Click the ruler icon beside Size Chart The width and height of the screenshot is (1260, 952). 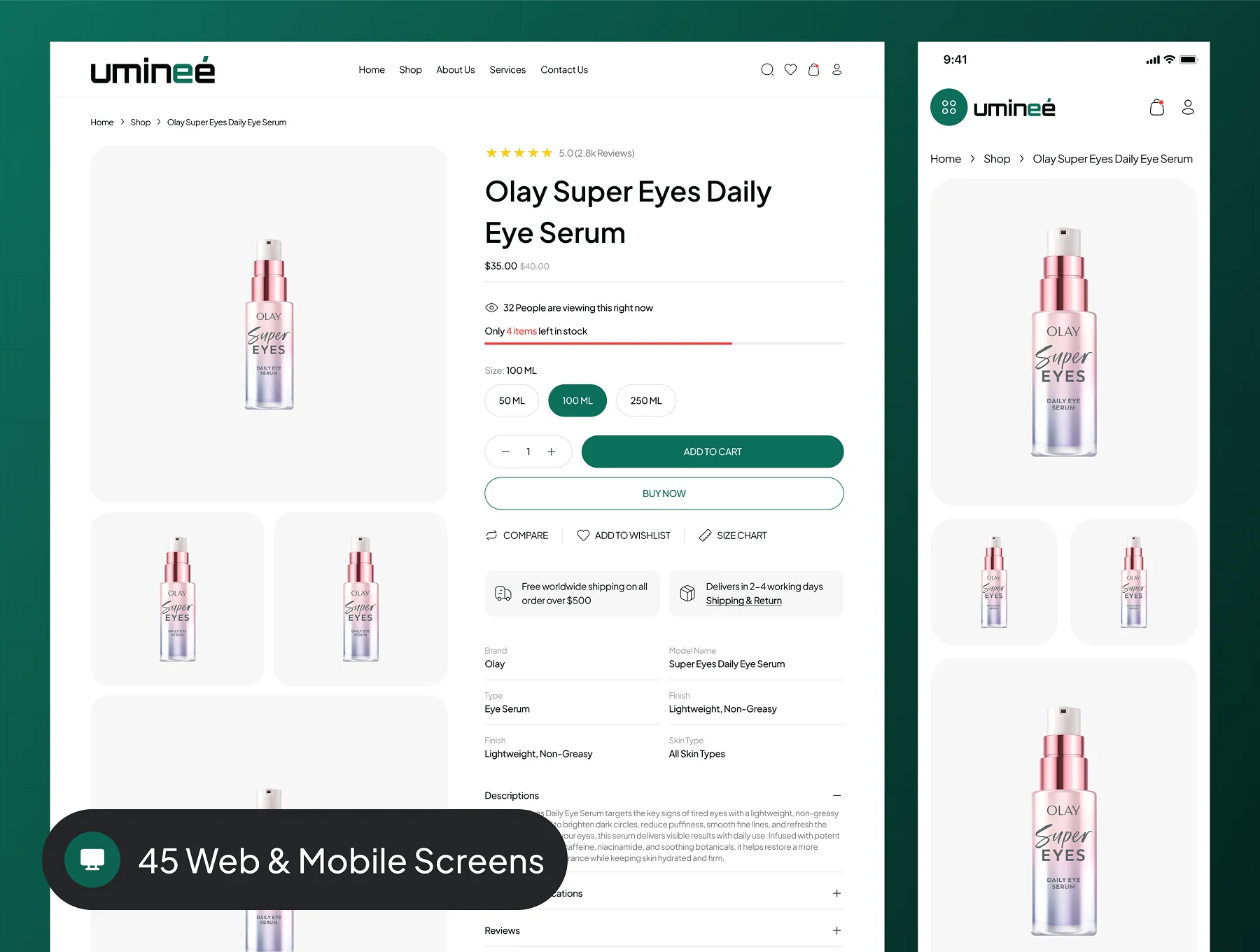(705, 535)
